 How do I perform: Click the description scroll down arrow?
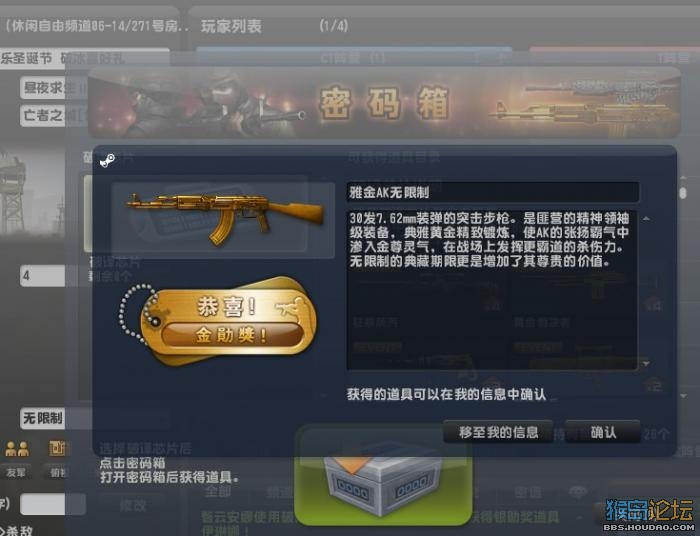(646, 364)
